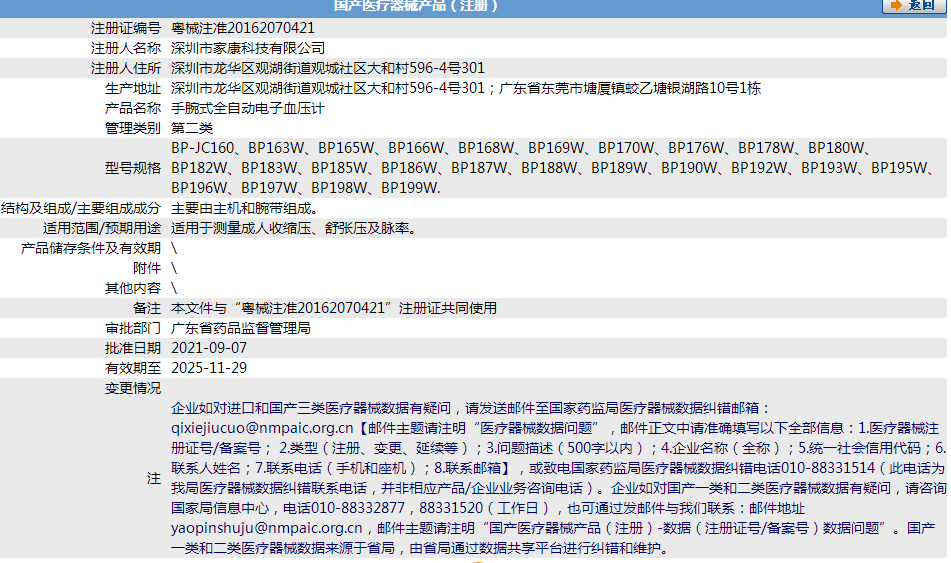Click the 适用范围/预期用途 label
This screenshot has height=563, width=951.
coord(101,228)
